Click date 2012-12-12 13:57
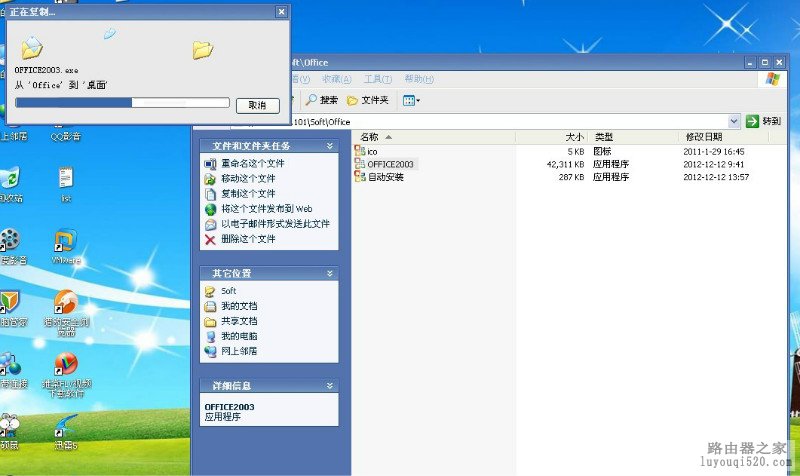Viewport: 800px width, 476px height. click(716, 177)
